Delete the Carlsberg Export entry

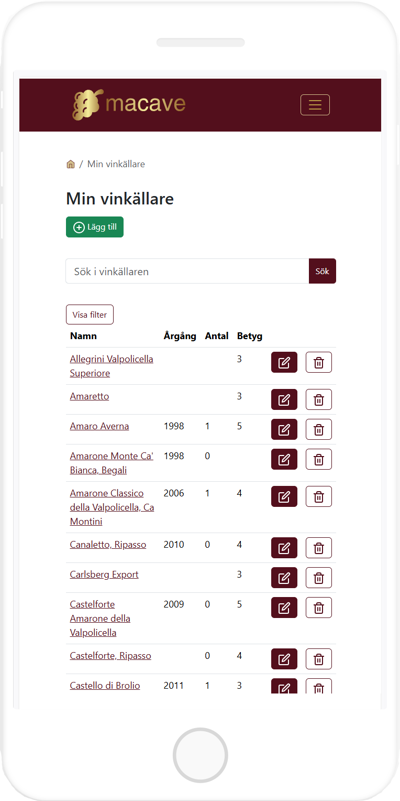(319, 577)
